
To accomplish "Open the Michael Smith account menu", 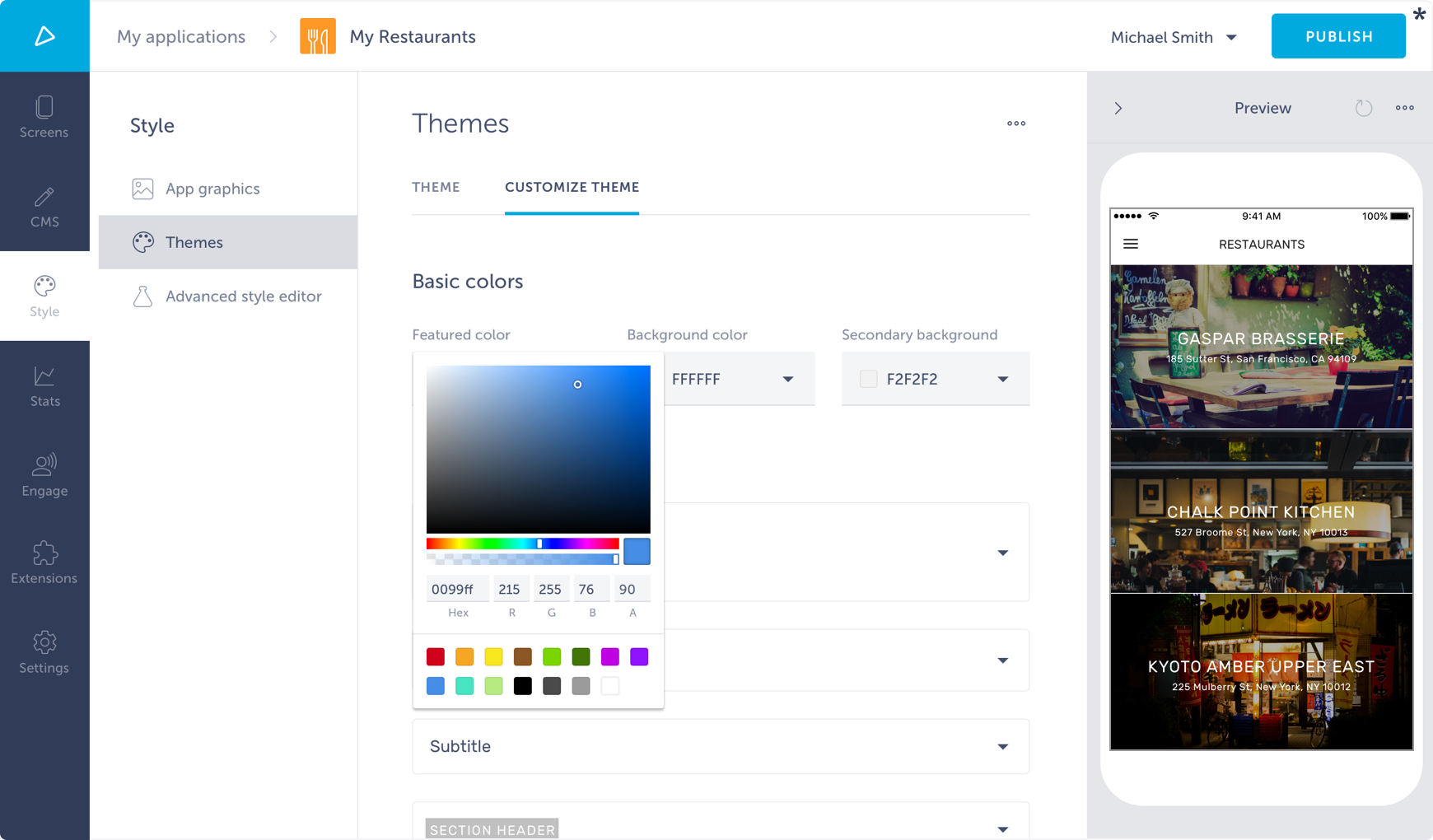I will [1173, 36].
